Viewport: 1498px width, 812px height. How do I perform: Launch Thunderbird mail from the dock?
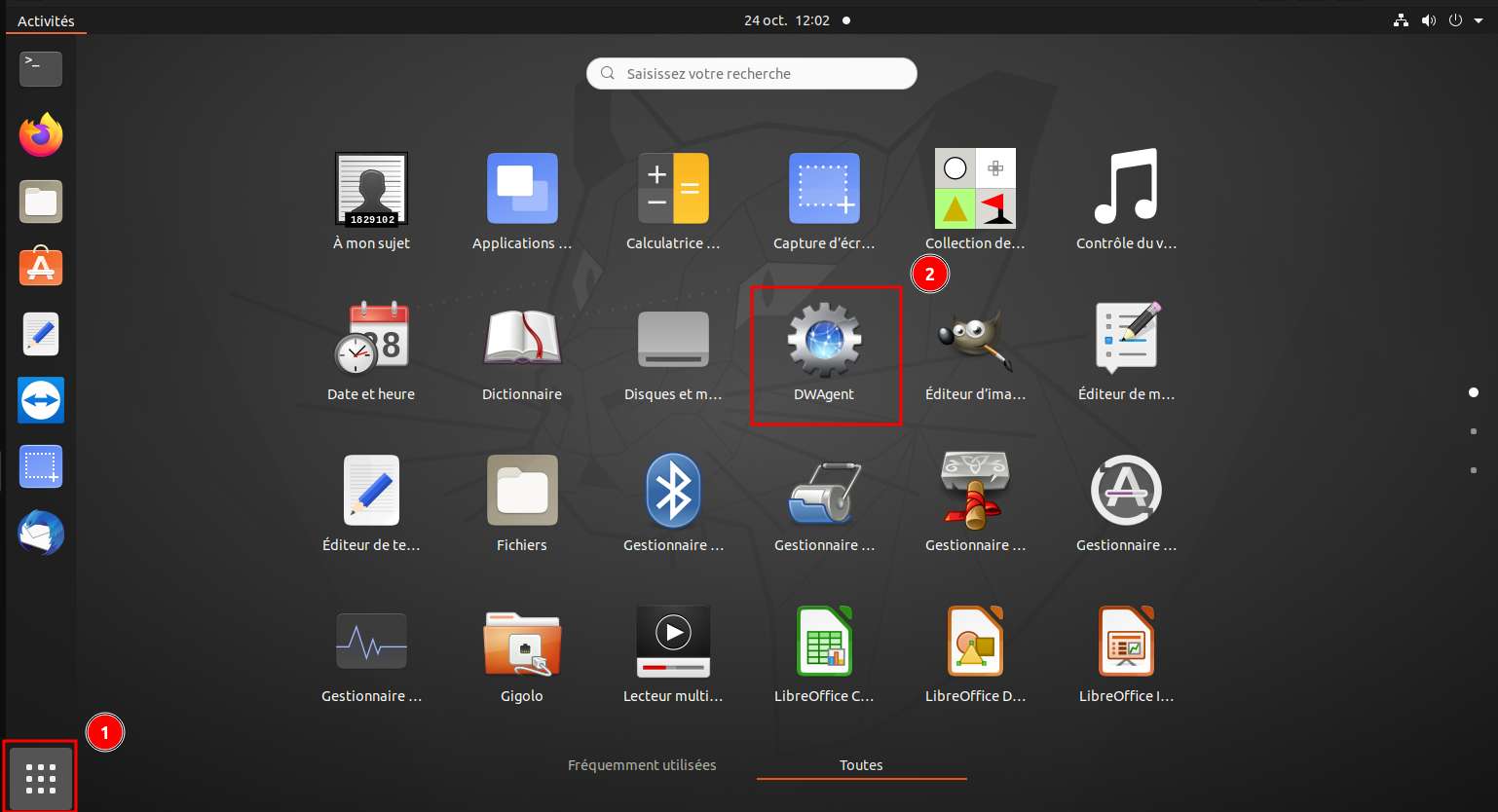tap(41, 533)
